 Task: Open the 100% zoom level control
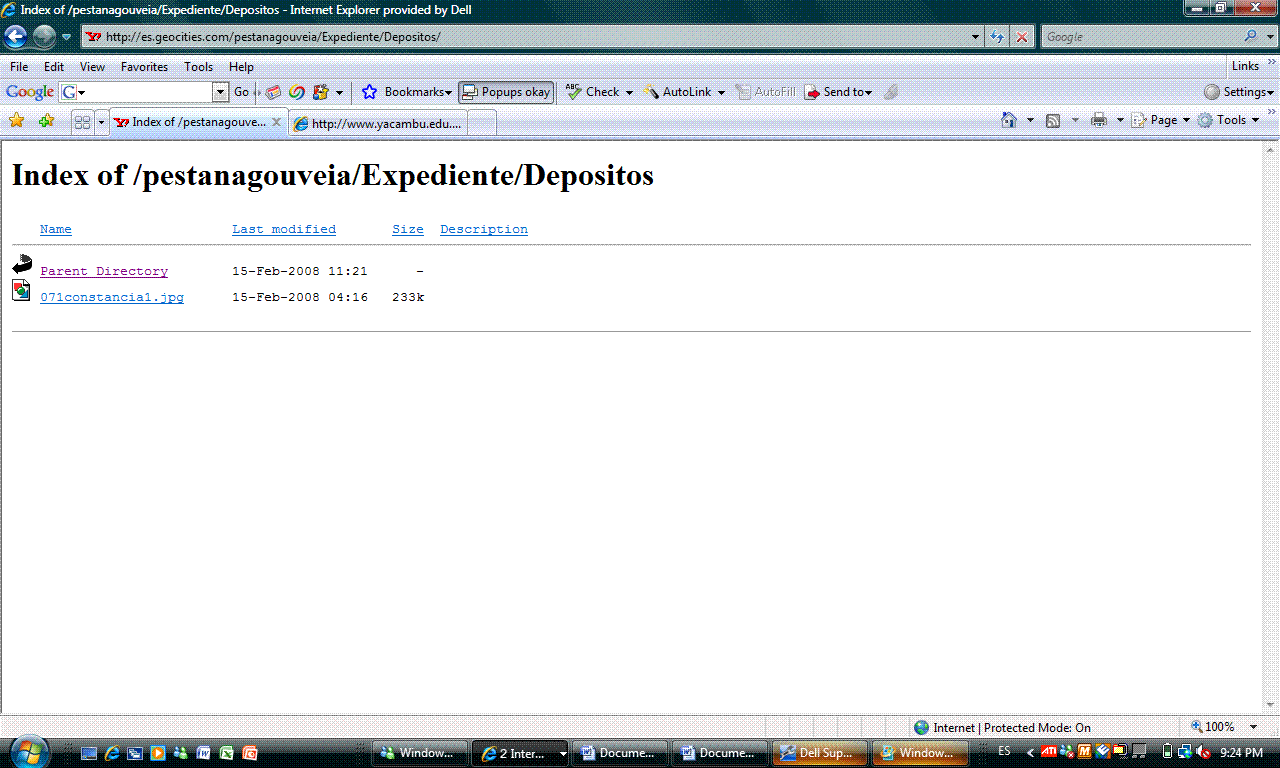(1223, 727)
